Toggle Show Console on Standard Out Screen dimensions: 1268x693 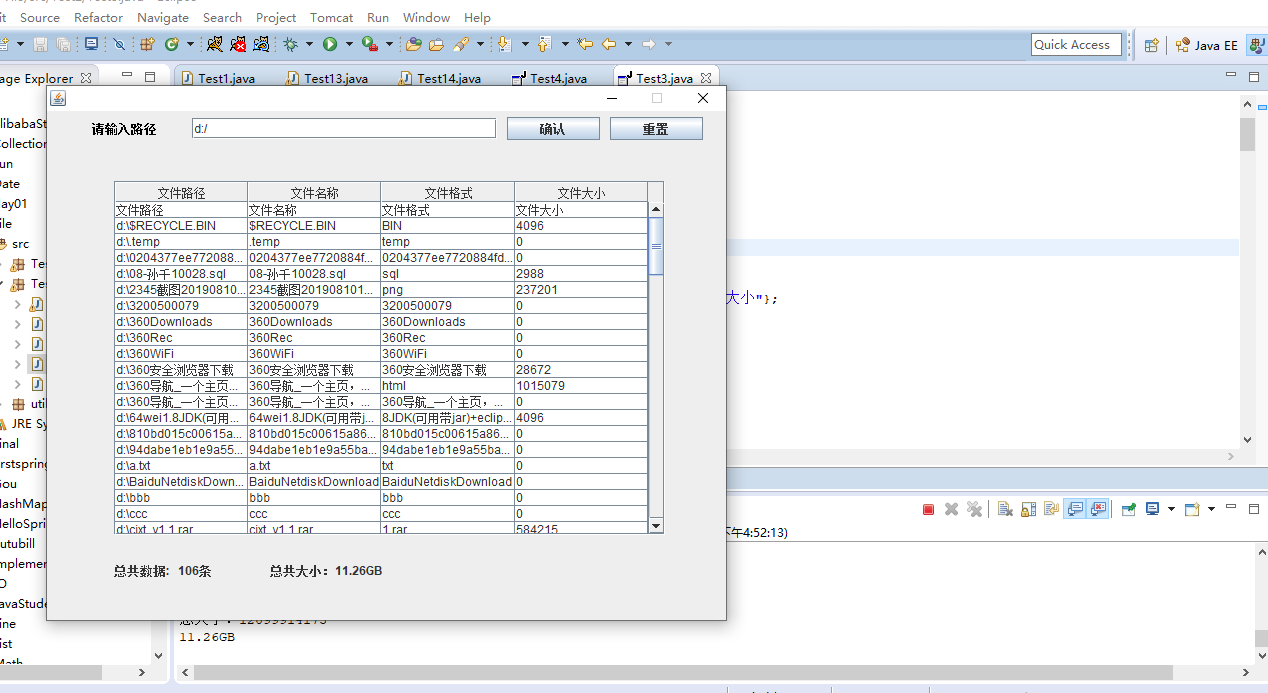[x=1074, y=509]
